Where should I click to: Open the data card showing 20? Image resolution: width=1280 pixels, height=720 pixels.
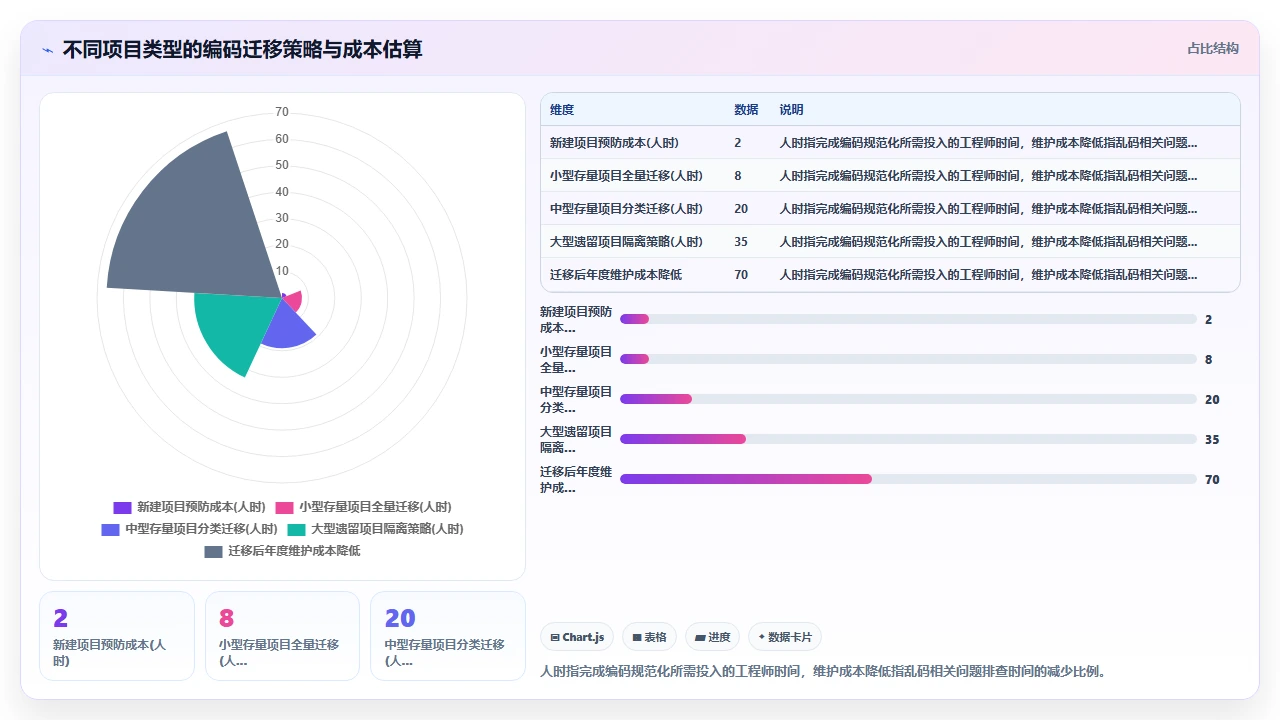[x=448, y=636]
